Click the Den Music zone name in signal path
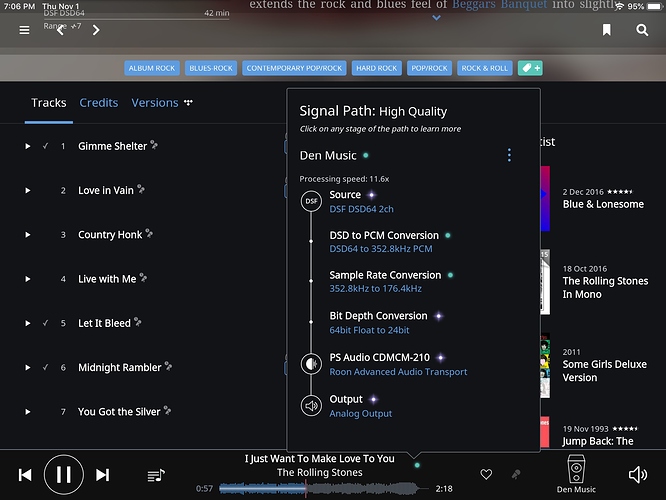The height and width of the screenshot is (500, 666). 328,155
